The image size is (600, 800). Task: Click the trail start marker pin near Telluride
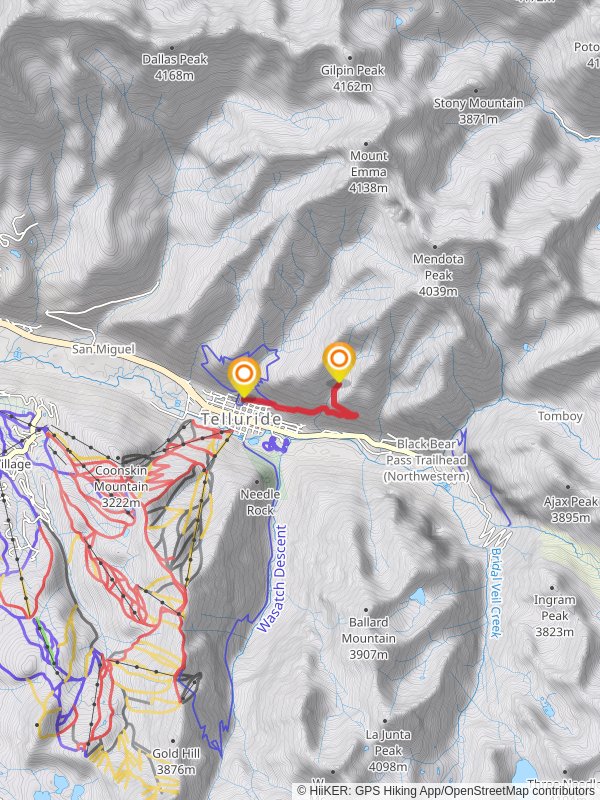[244, 378]
